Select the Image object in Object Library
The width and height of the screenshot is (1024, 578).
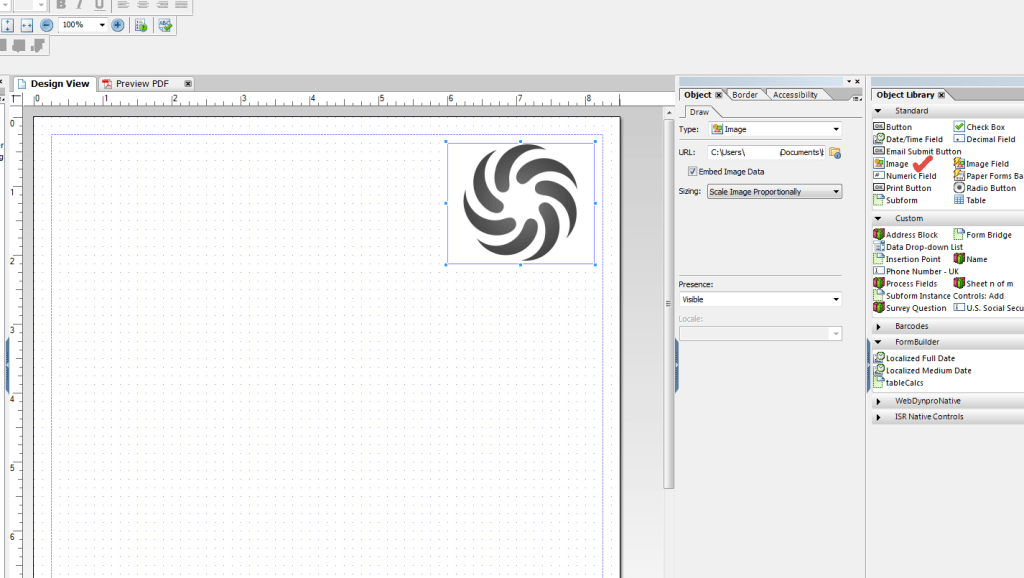[x=899, y=163]
